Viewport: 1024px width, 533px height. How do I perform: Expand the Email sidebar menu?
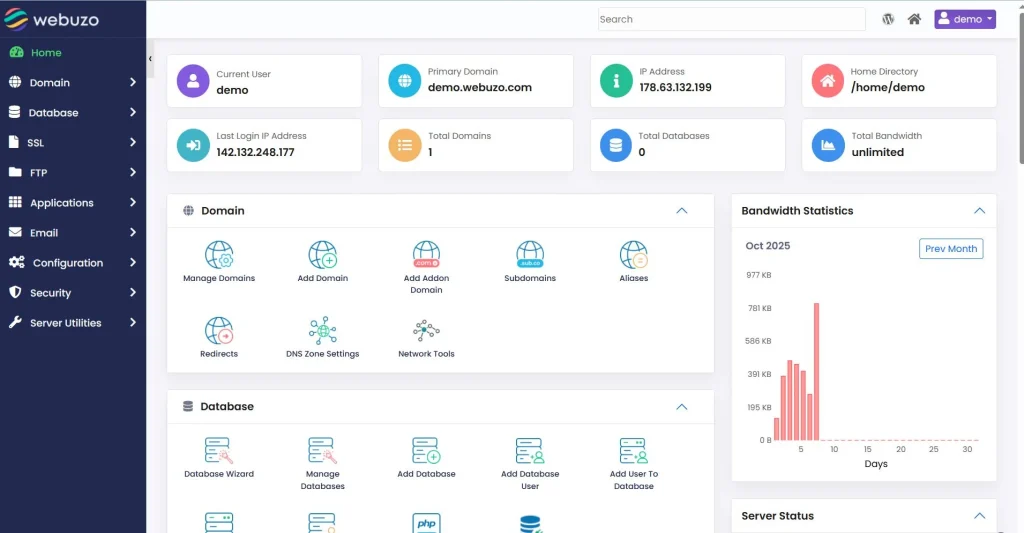click(72, 233)
